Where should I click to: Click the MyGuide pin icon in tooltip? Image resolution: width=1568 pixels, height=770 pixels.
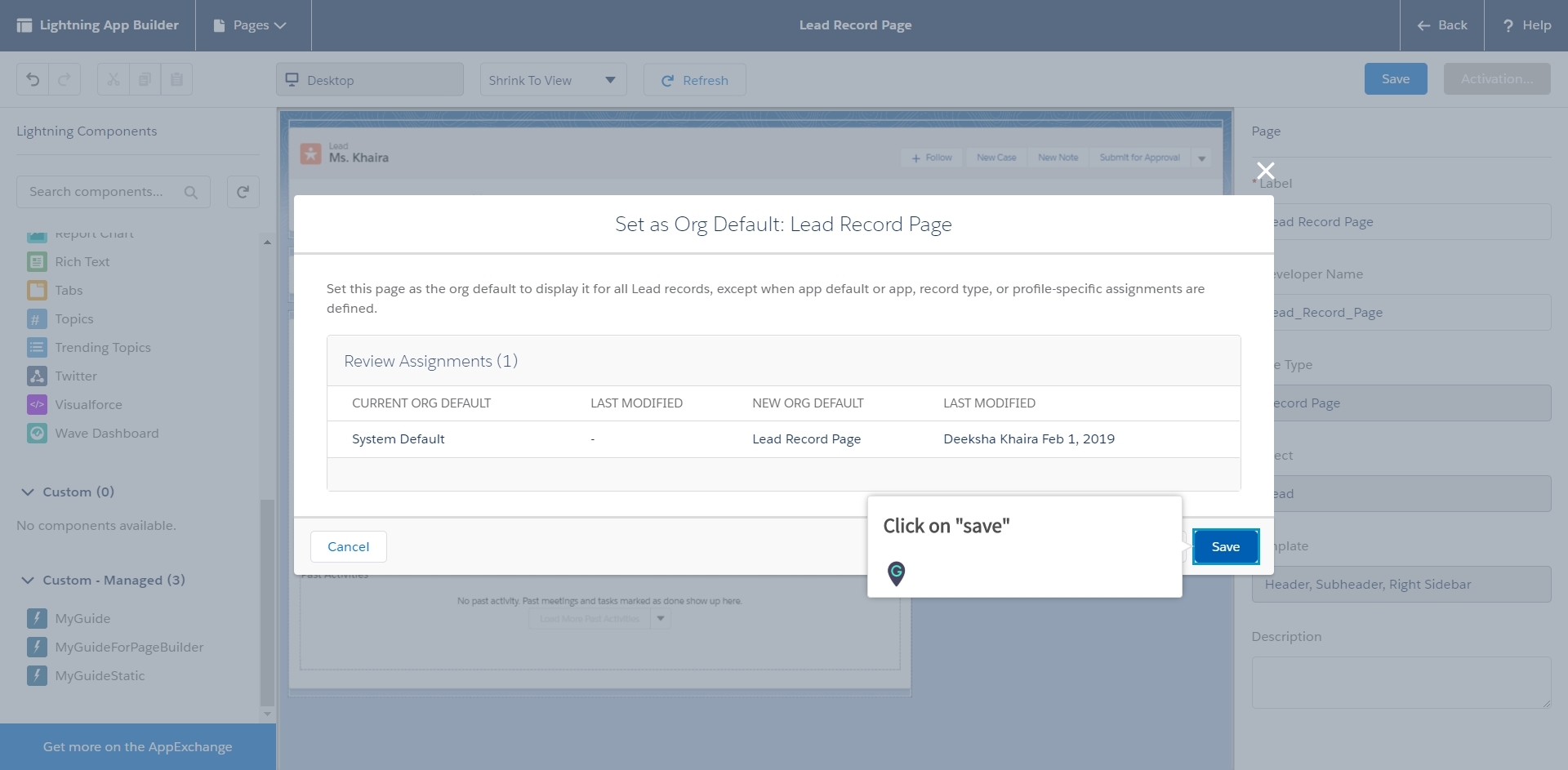[896, 573]
